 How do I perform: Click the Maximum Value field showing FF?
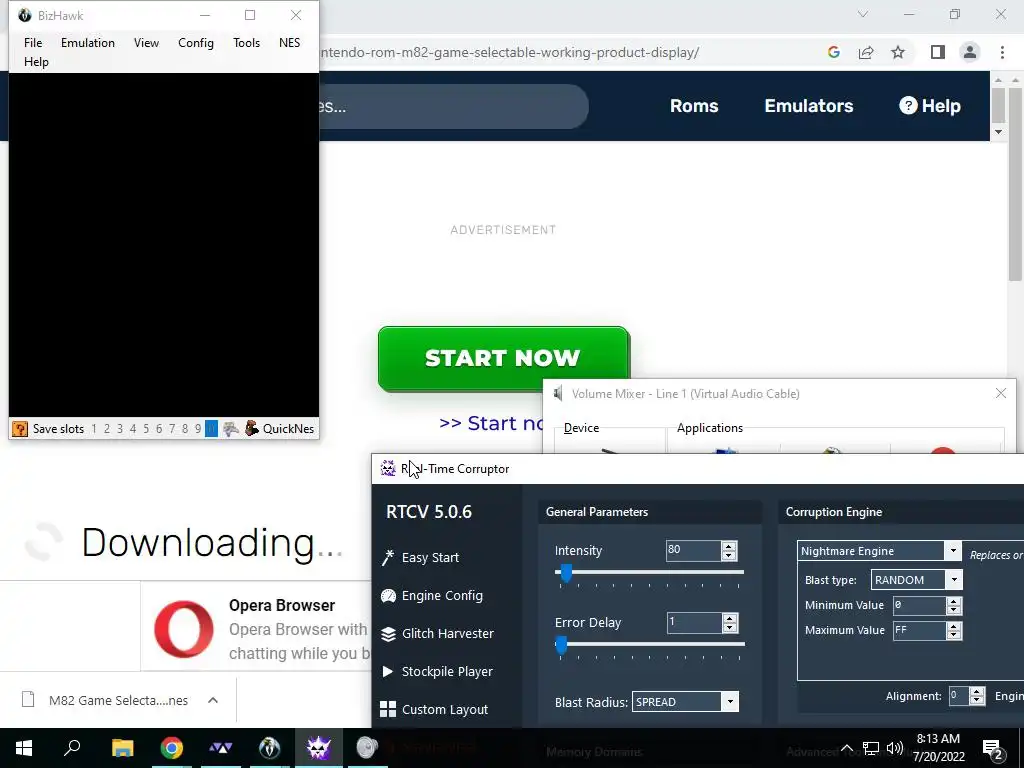click(x=919, y=630)
